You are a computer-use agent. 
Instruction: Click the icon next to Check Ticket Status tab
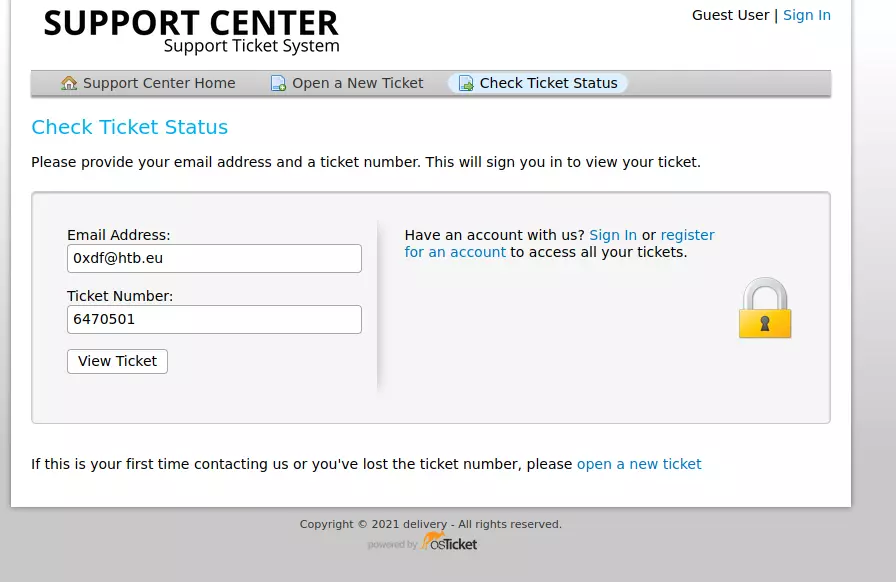click(466, 83)
